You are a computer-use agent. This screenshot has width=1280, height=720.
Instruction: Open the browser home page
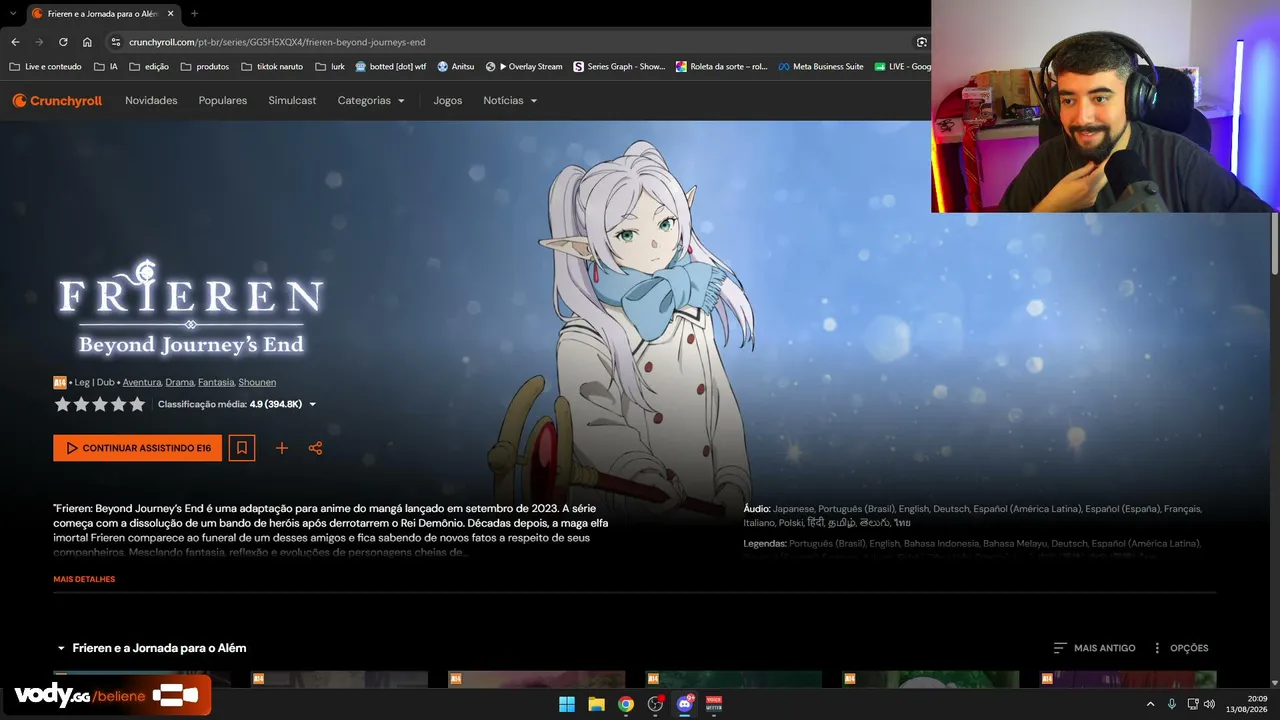pyautogui.click(x=87, y=42)
